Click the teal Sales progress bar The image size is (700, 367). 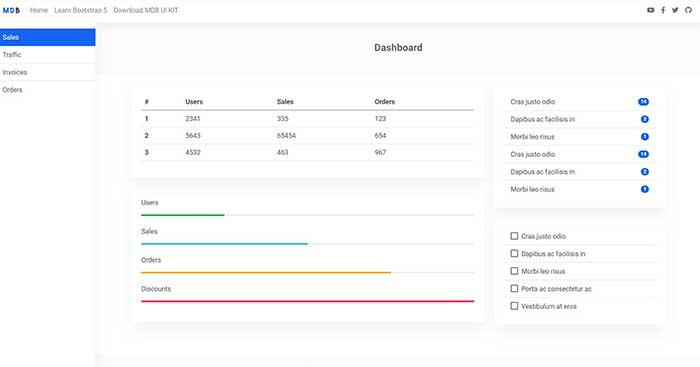(225, 244)
